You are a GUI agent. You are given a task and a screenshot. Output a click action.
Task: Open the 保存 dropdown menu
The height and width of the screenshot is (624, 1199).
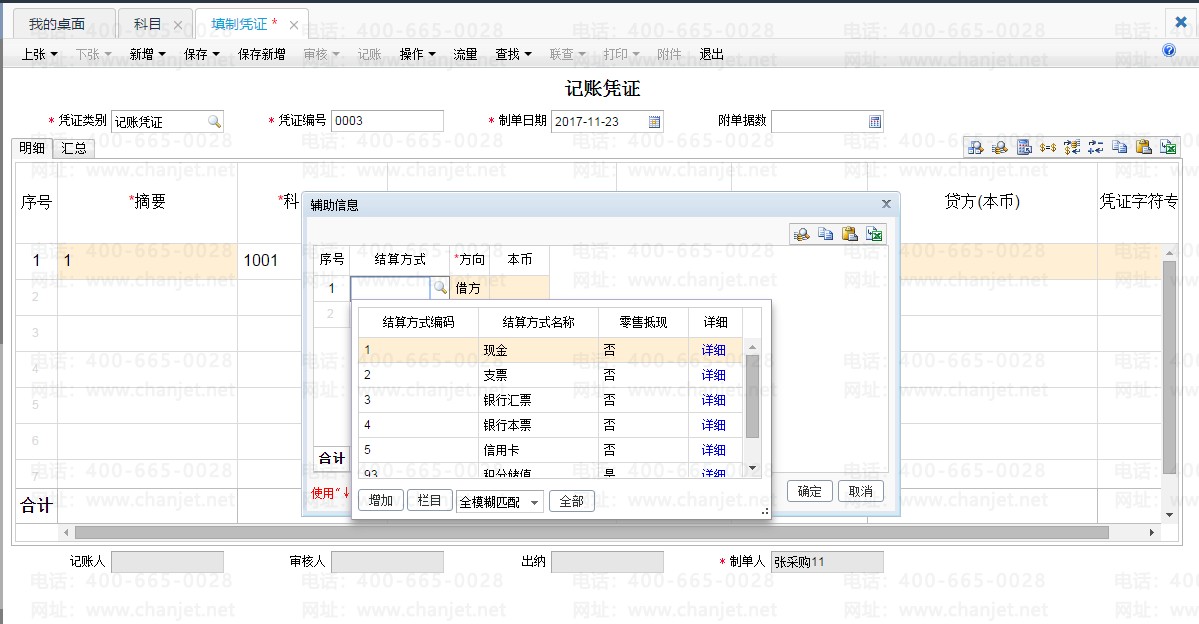pyautogui.click(x=201, y=54)
